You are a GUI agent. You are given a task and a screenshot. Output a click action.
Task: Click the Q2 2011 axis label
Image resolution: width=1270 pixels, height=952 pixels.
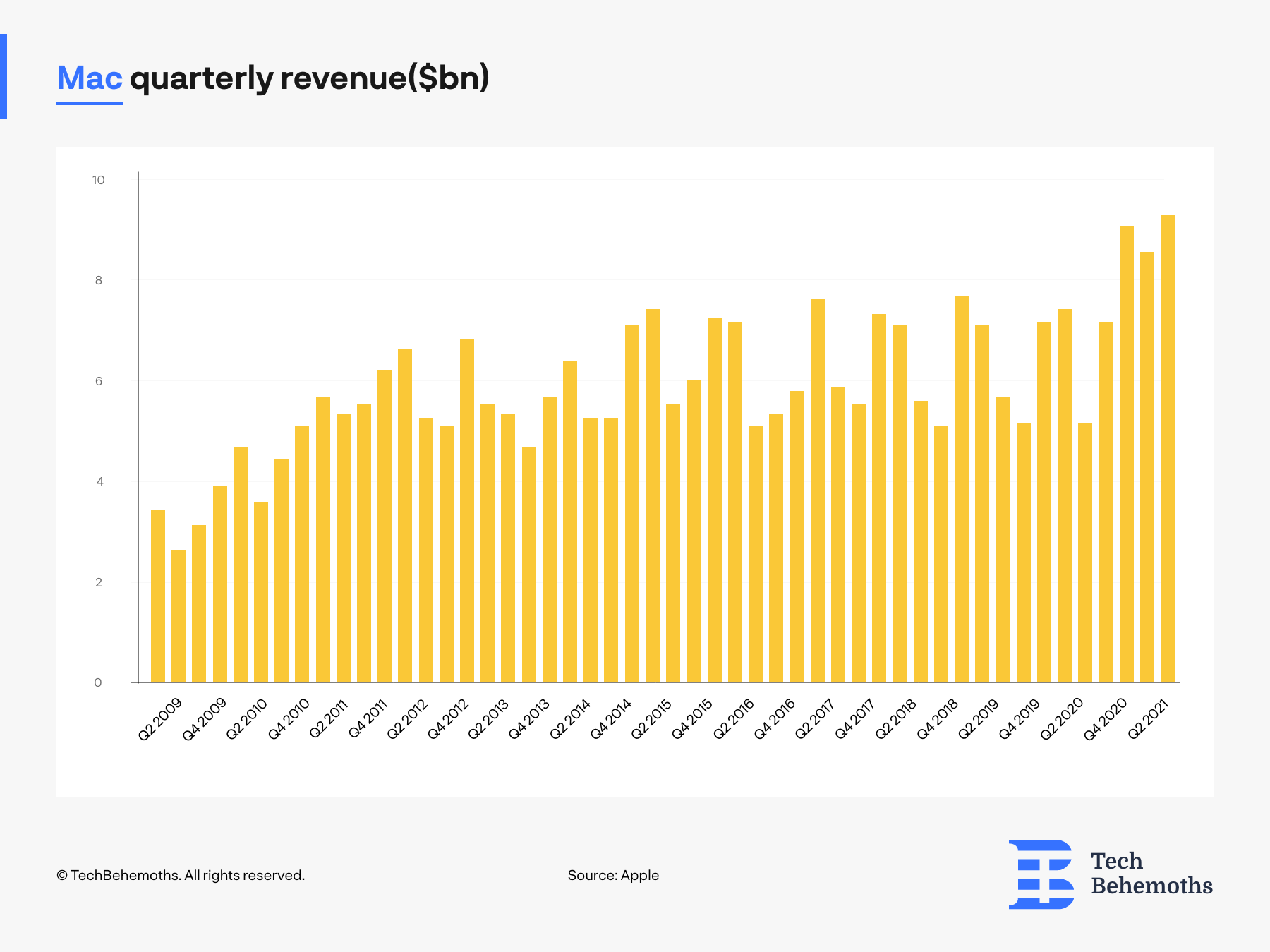(329, 719)
